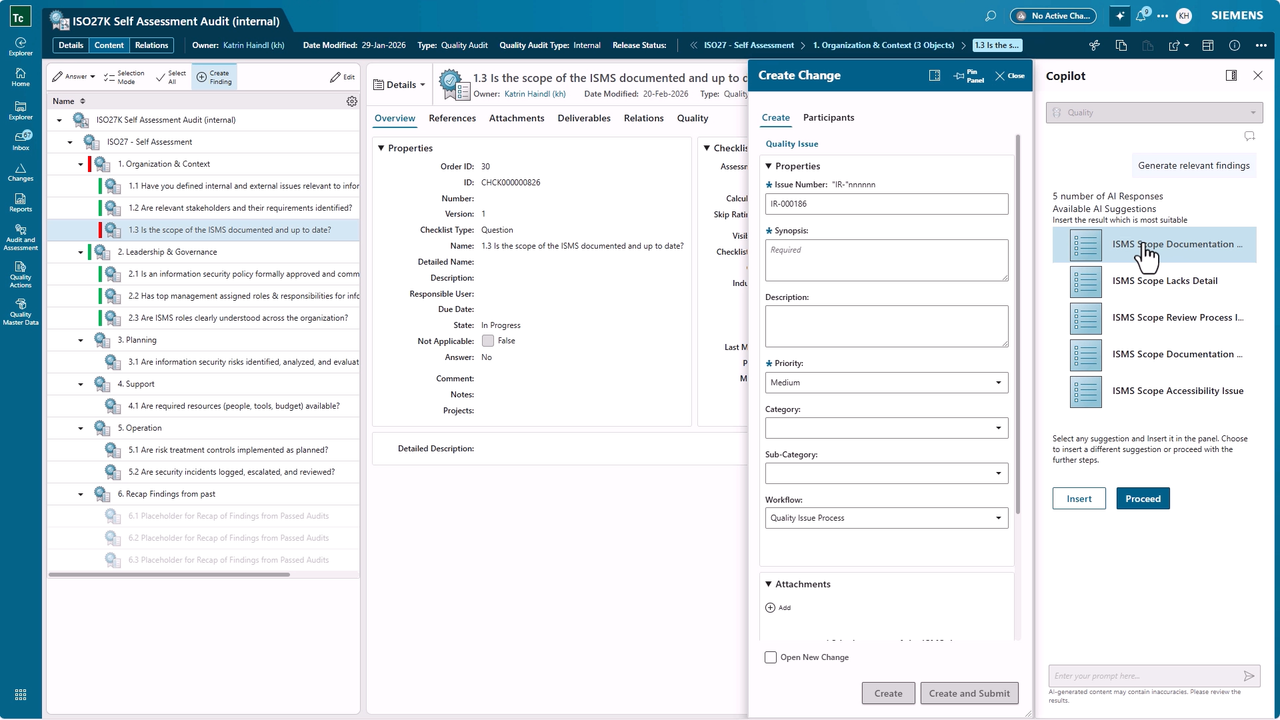
Task: Open Reports from the sidebar
Action: coord(20,203)
